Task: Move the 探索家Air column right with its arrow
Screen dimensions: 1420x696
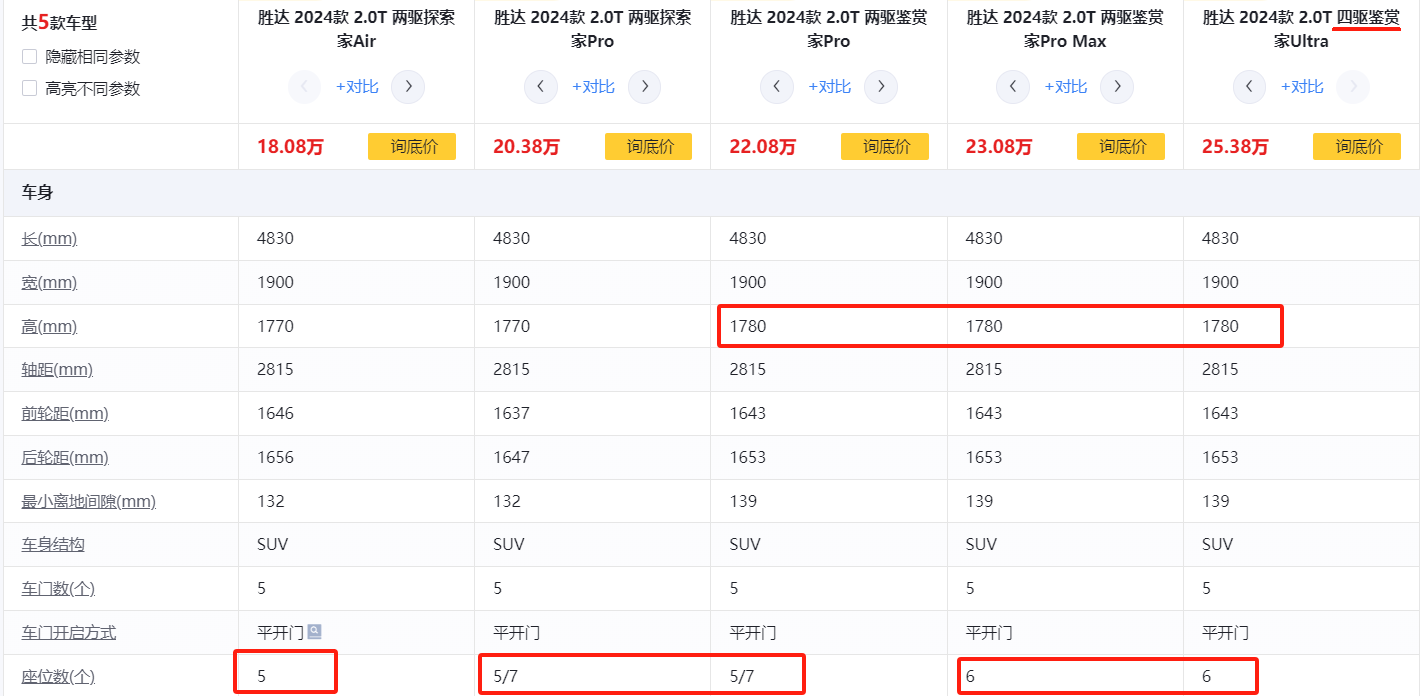Action: tap(408, 87)
